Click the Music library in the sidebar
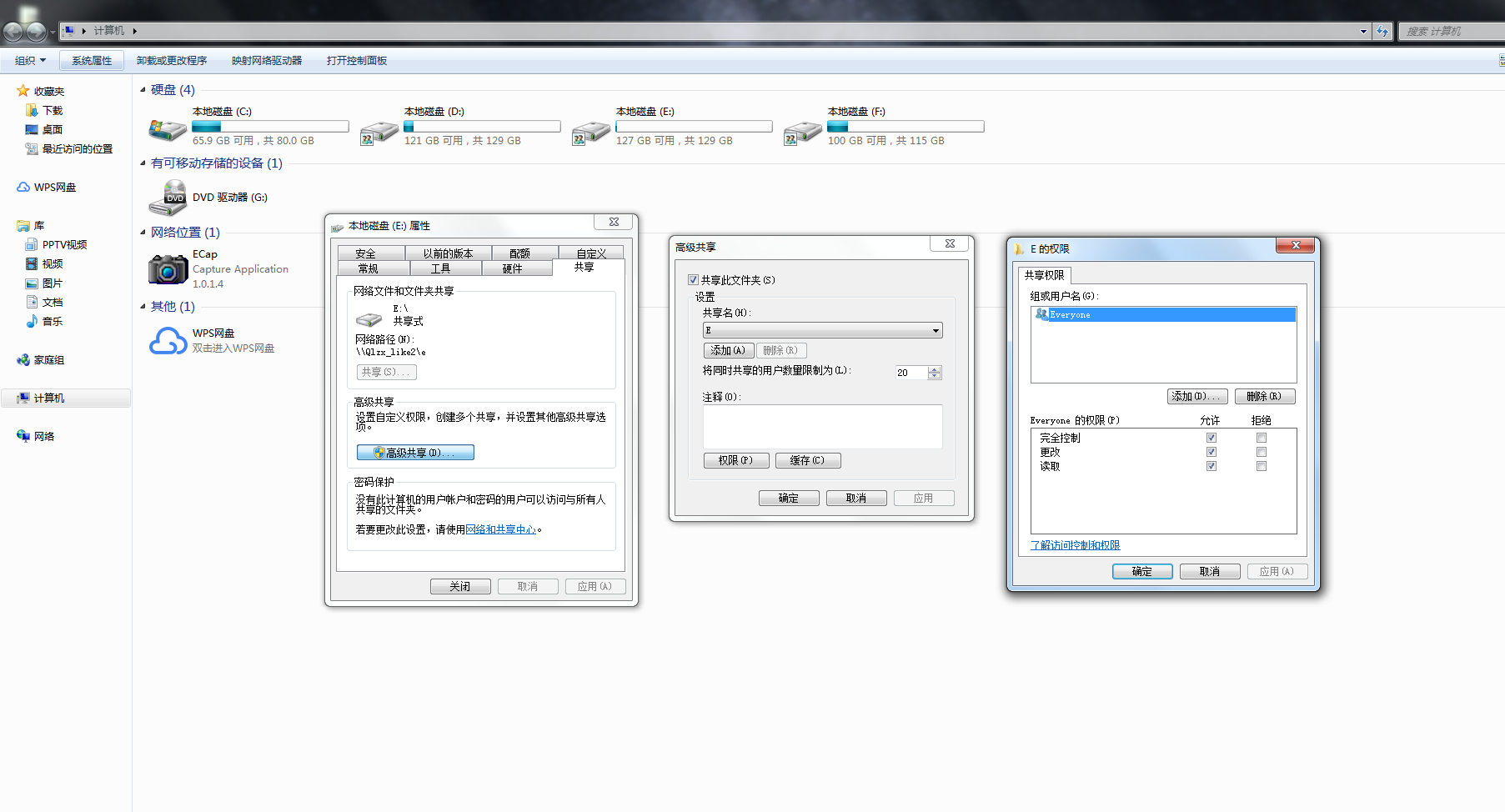The height and width of the screenshot is (812, 1505). point(52,322)
